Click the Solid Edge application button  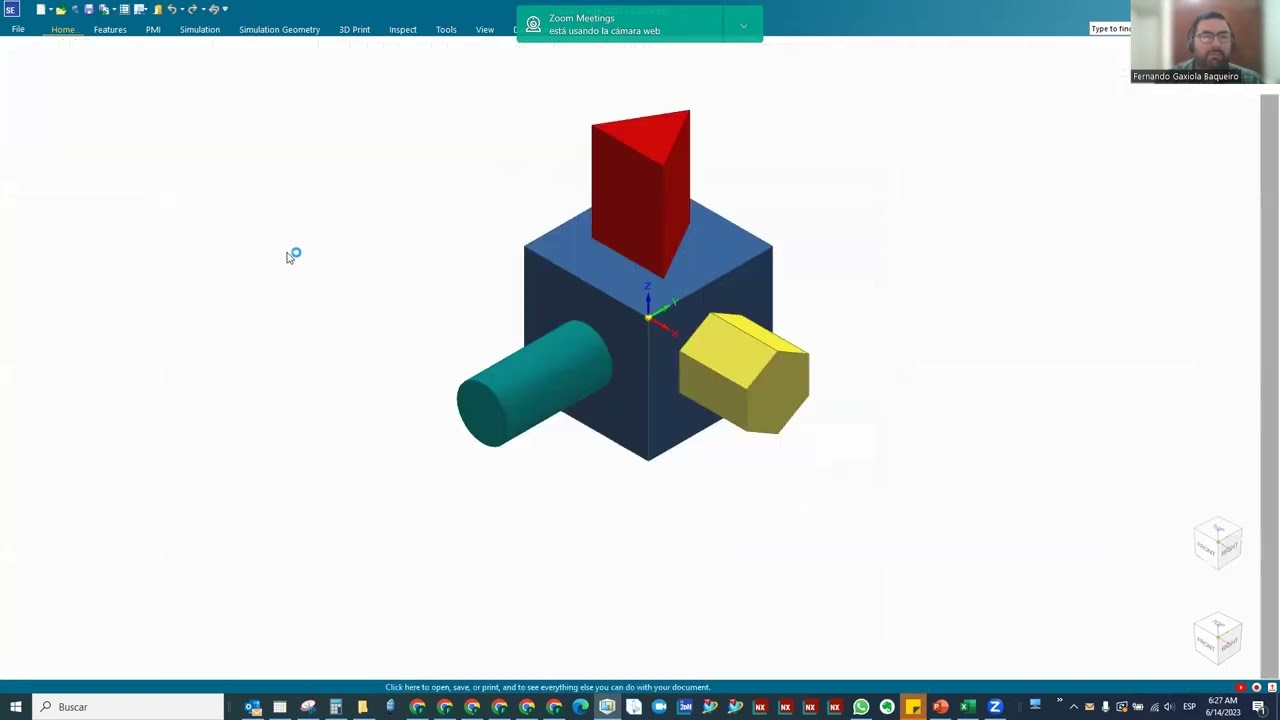coord(12,10)
